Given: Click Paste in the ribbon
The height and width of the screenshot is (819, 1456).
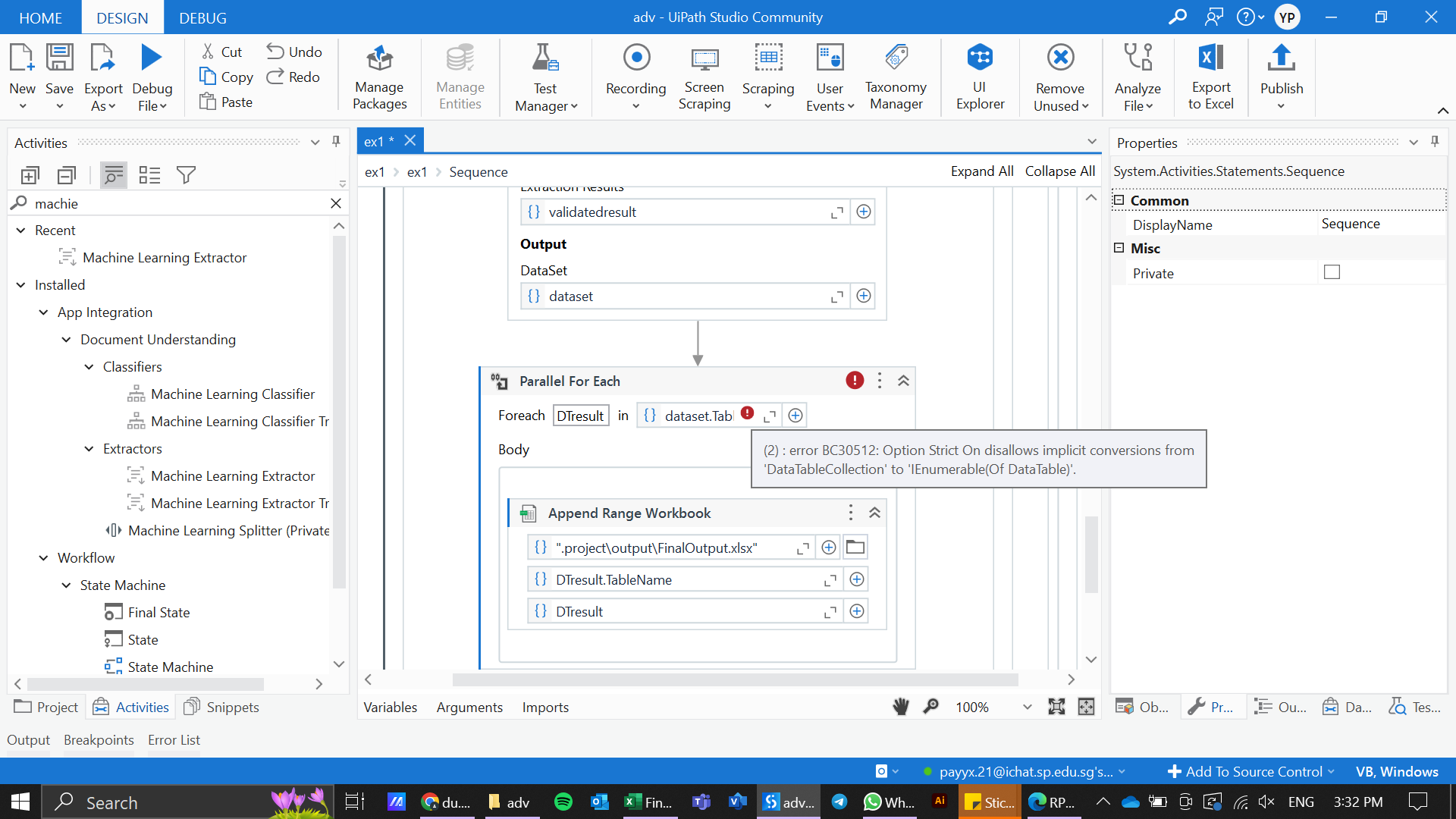Looking at the screenshot, I should [226, 102].
